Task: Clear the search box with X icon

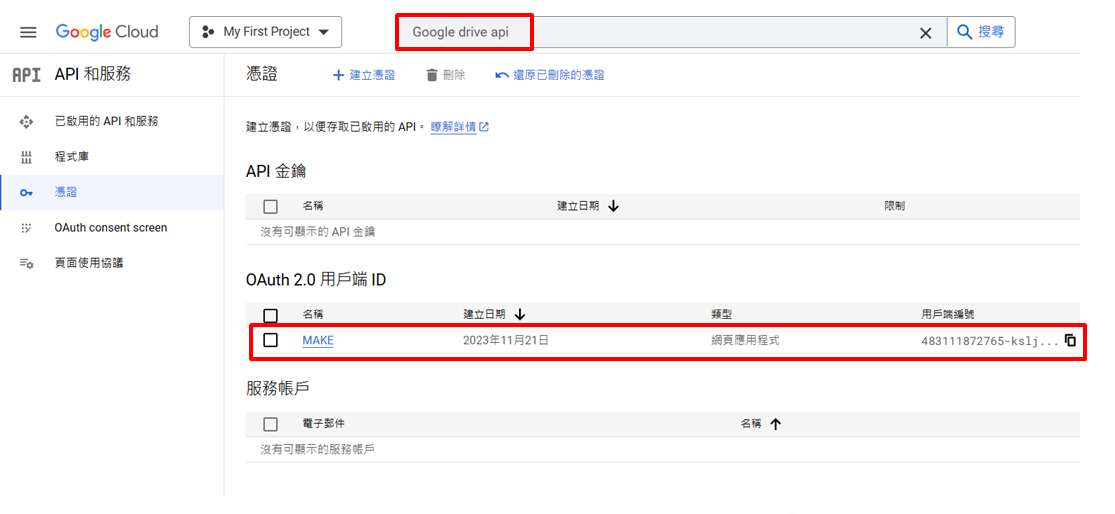Action: (925, 33)
